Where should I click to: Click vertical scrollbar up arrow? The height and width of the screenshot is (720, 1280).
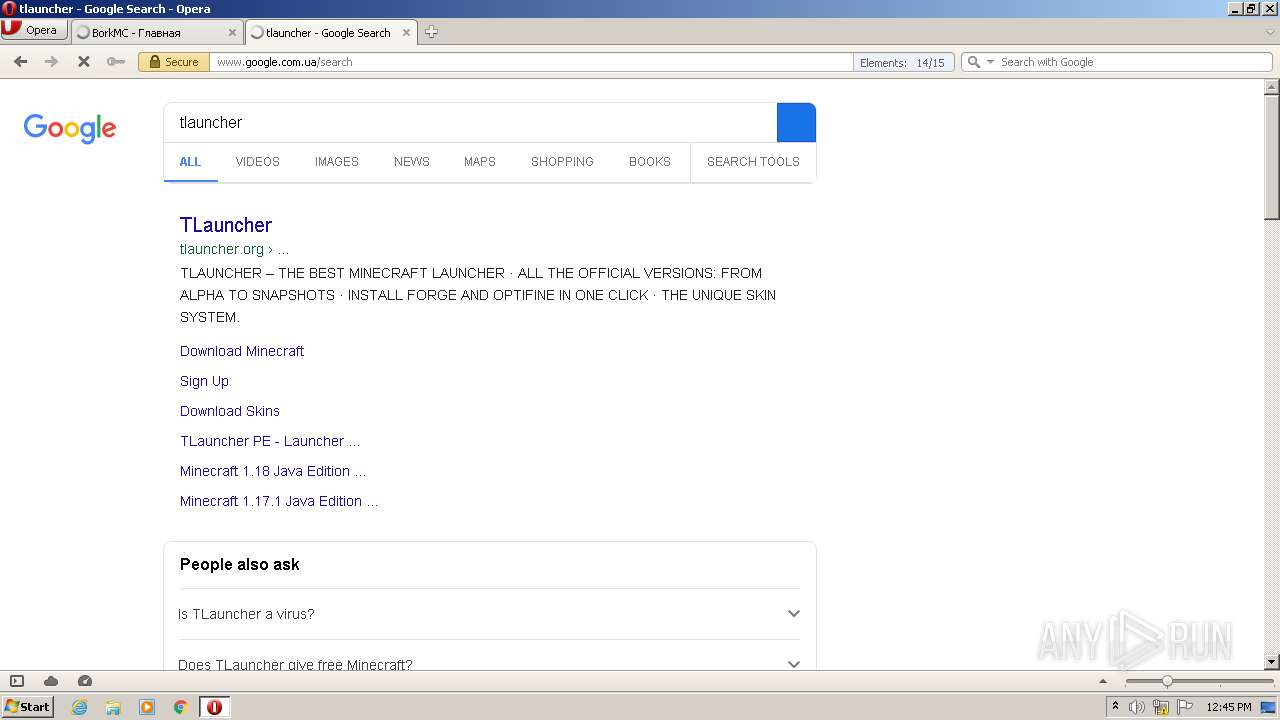tap(1271, 87)
